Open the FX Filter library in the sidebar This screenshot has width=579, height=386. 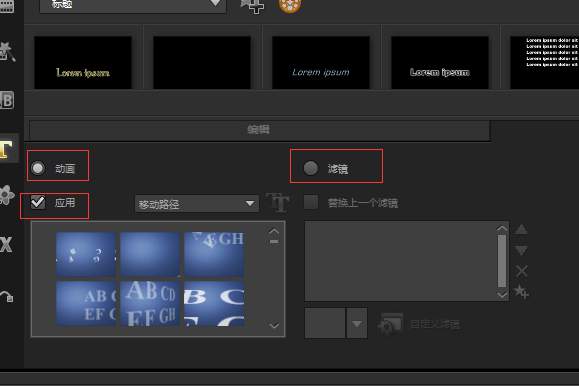(7, 245)
